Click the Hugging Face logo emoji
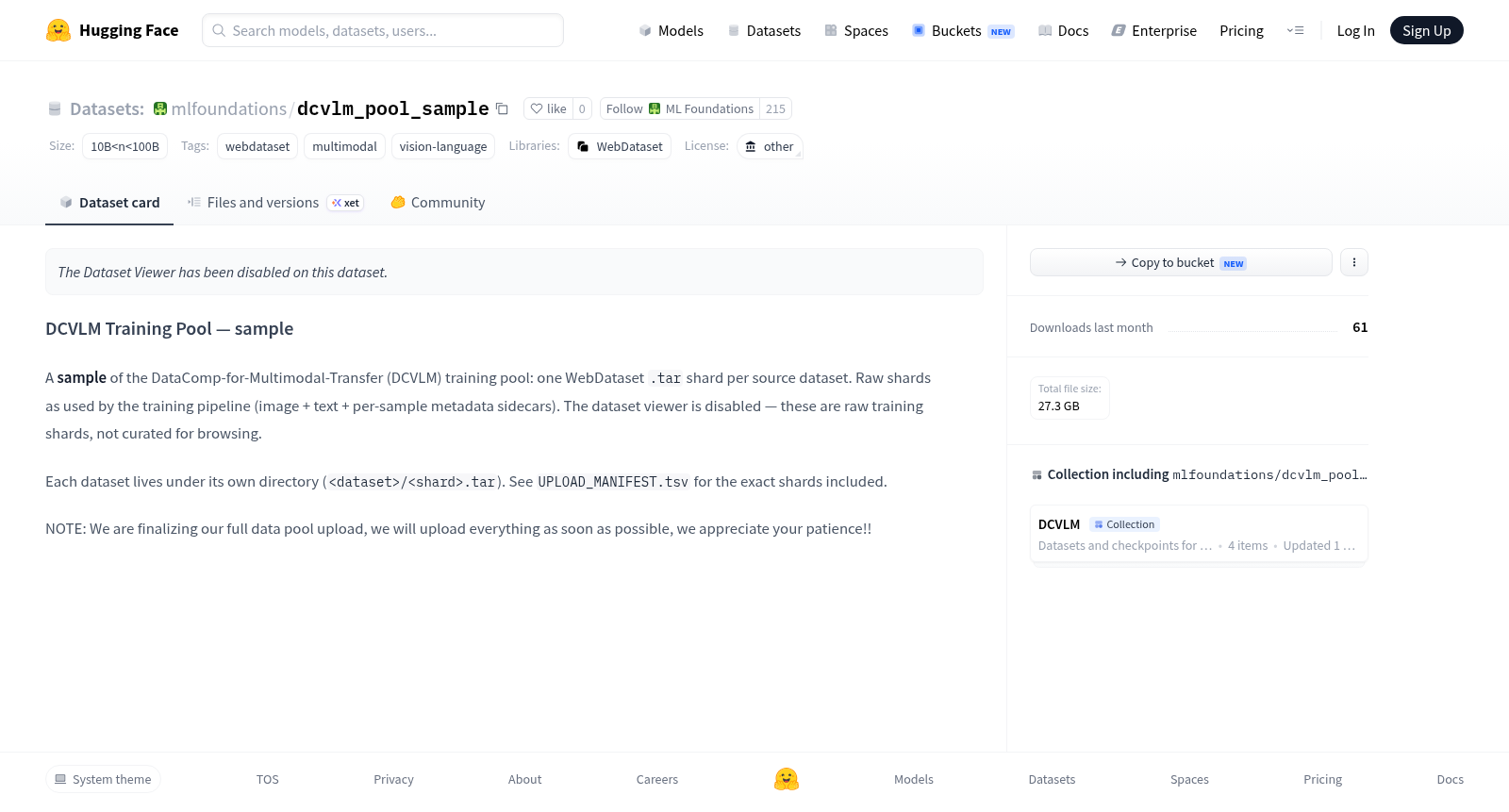Screen dimensions: 1509x812 (58, 30)
